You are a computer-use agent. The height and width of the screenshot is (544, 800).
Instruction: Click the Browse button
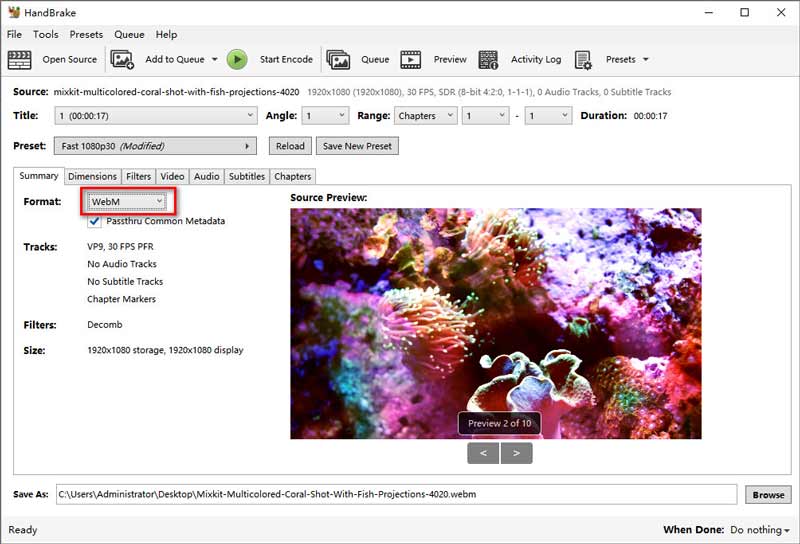click(x=768, y=494)
